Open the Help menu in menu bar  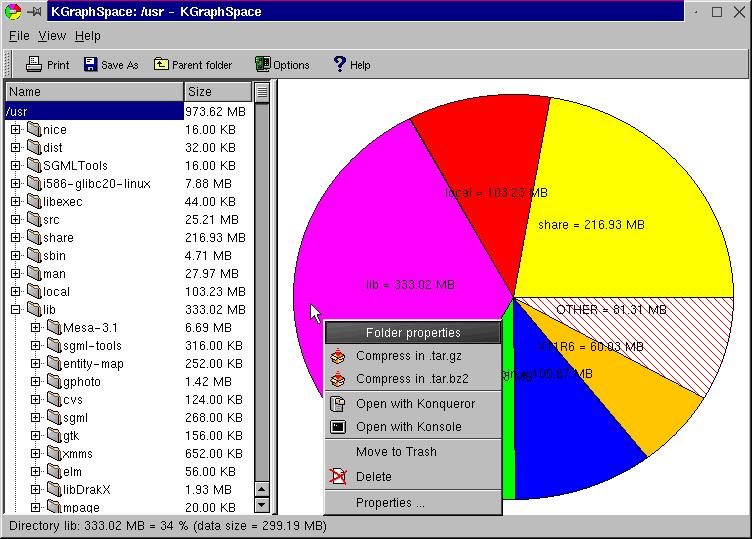point(88,36)
